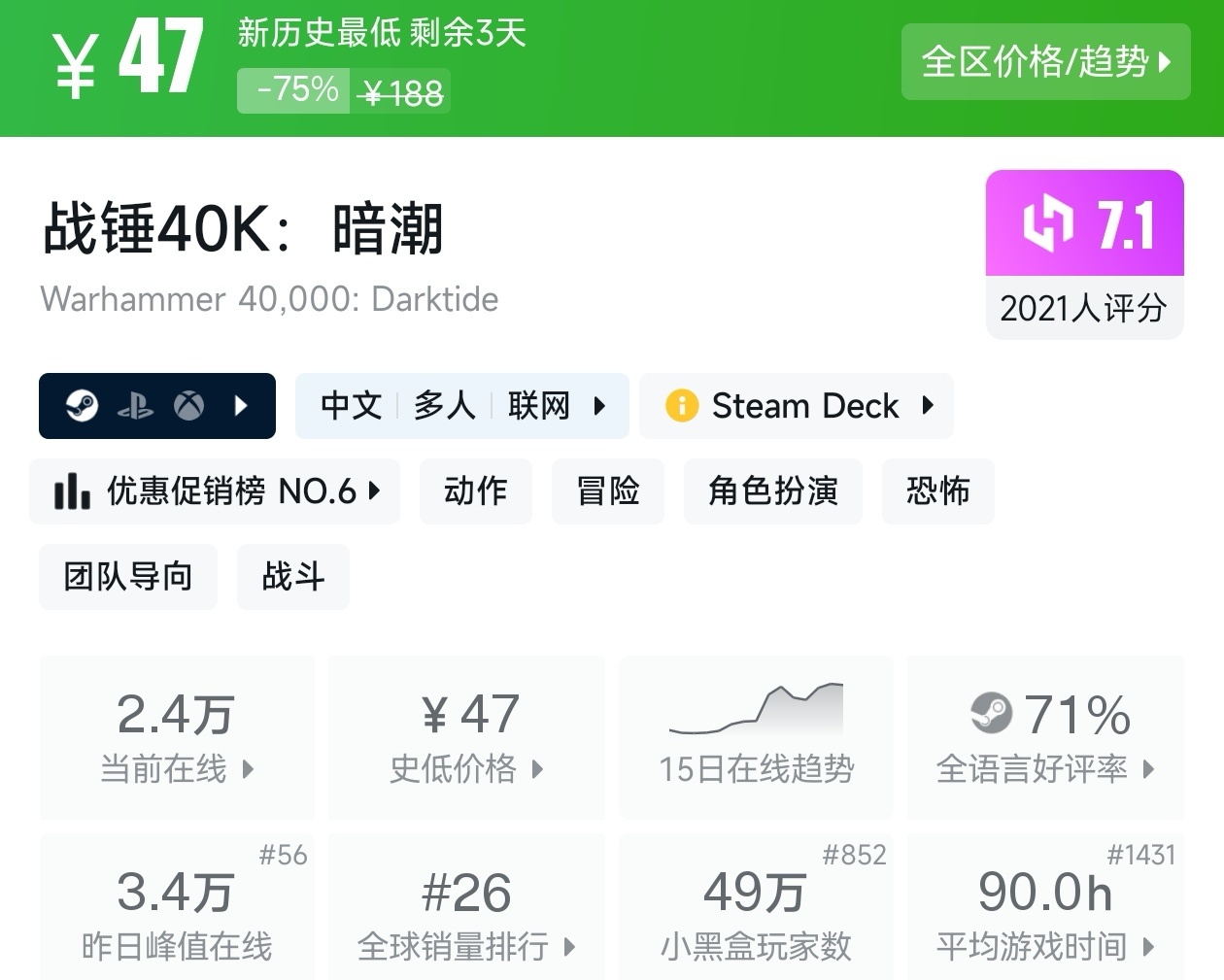Click the Steam logo beside 71%
The width and height of the screenshot is (1224, 980).
tap(992, 715)
